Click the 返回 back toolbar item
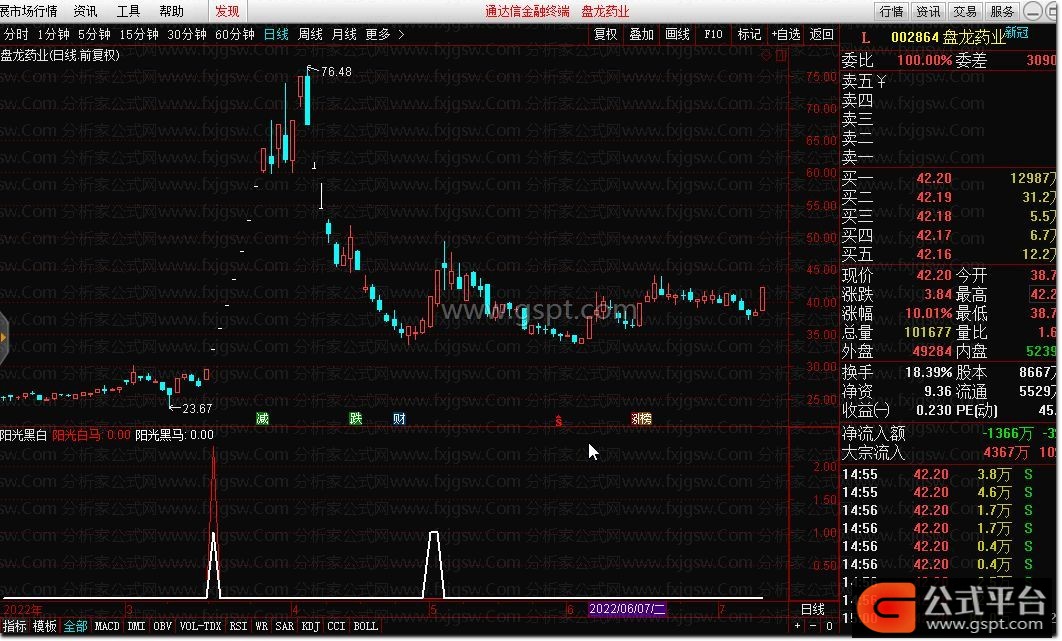Viewport: 1062px width, 641px height. point(822,34)
